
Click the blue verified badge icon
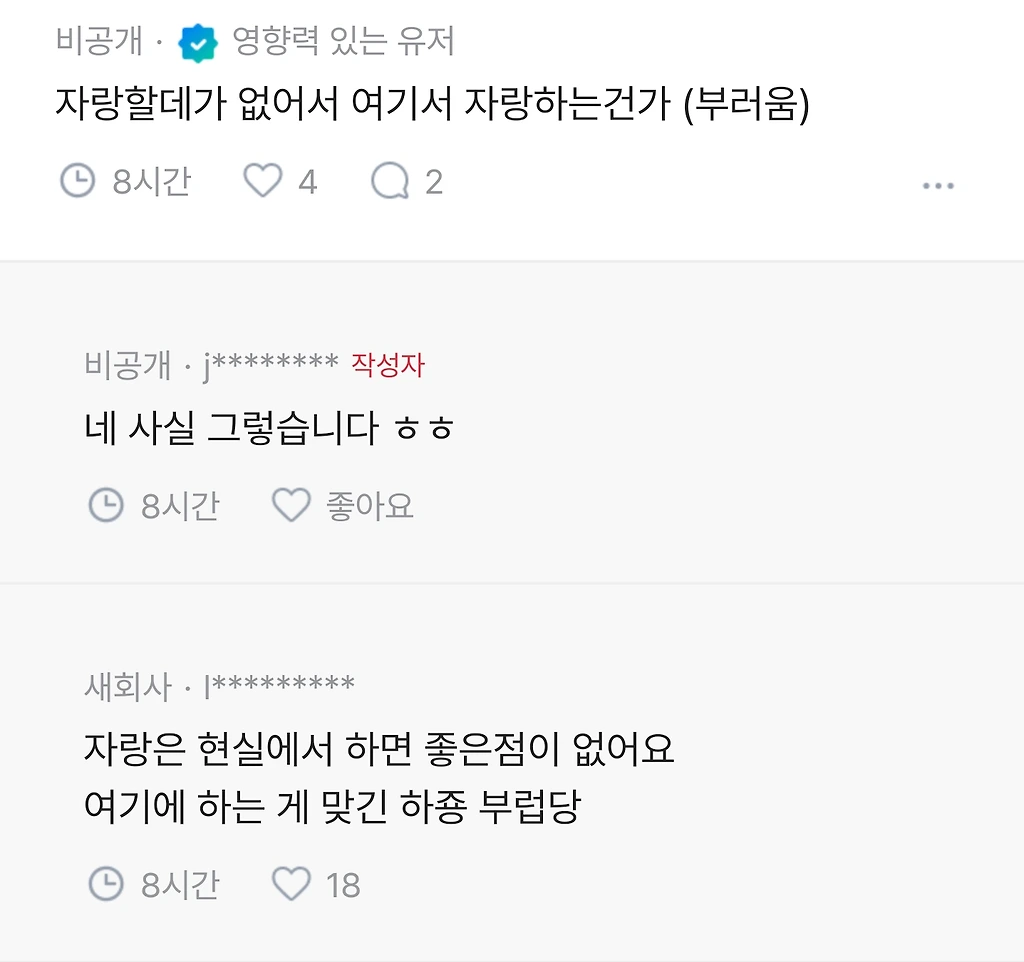click(x=198, y=43)
